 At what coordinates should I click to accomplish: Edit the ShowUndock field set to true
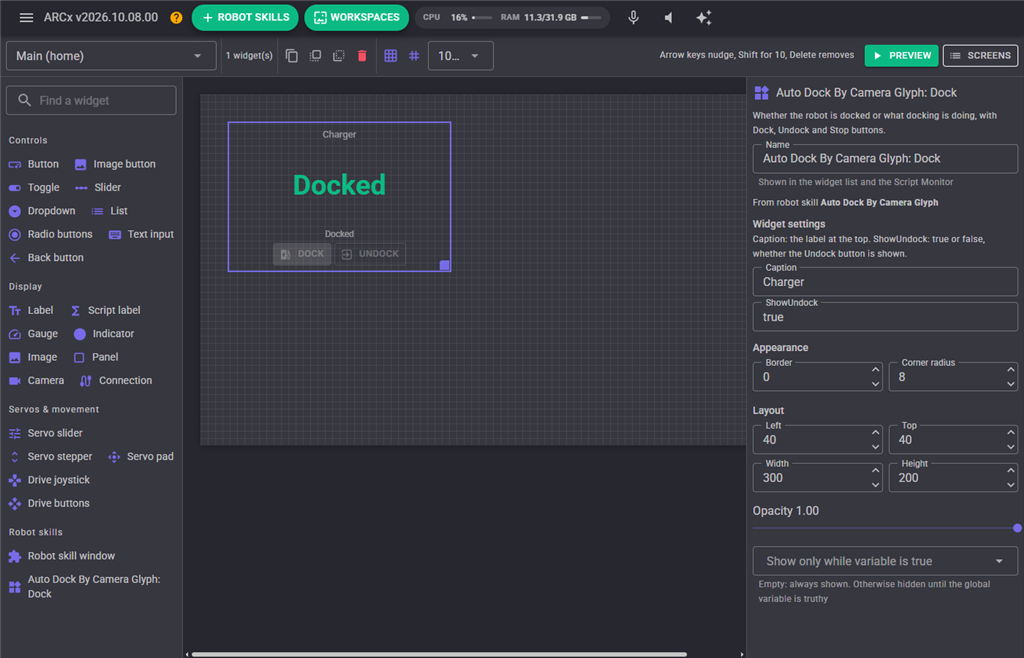(x=885, y=317)
